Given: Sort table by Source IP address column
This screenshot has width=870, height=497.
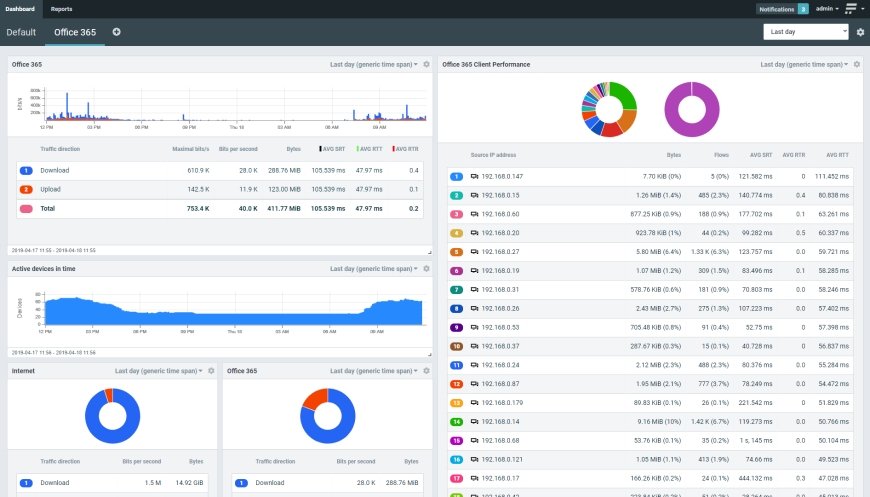Looking at the screenshot, I should [493, 155].
